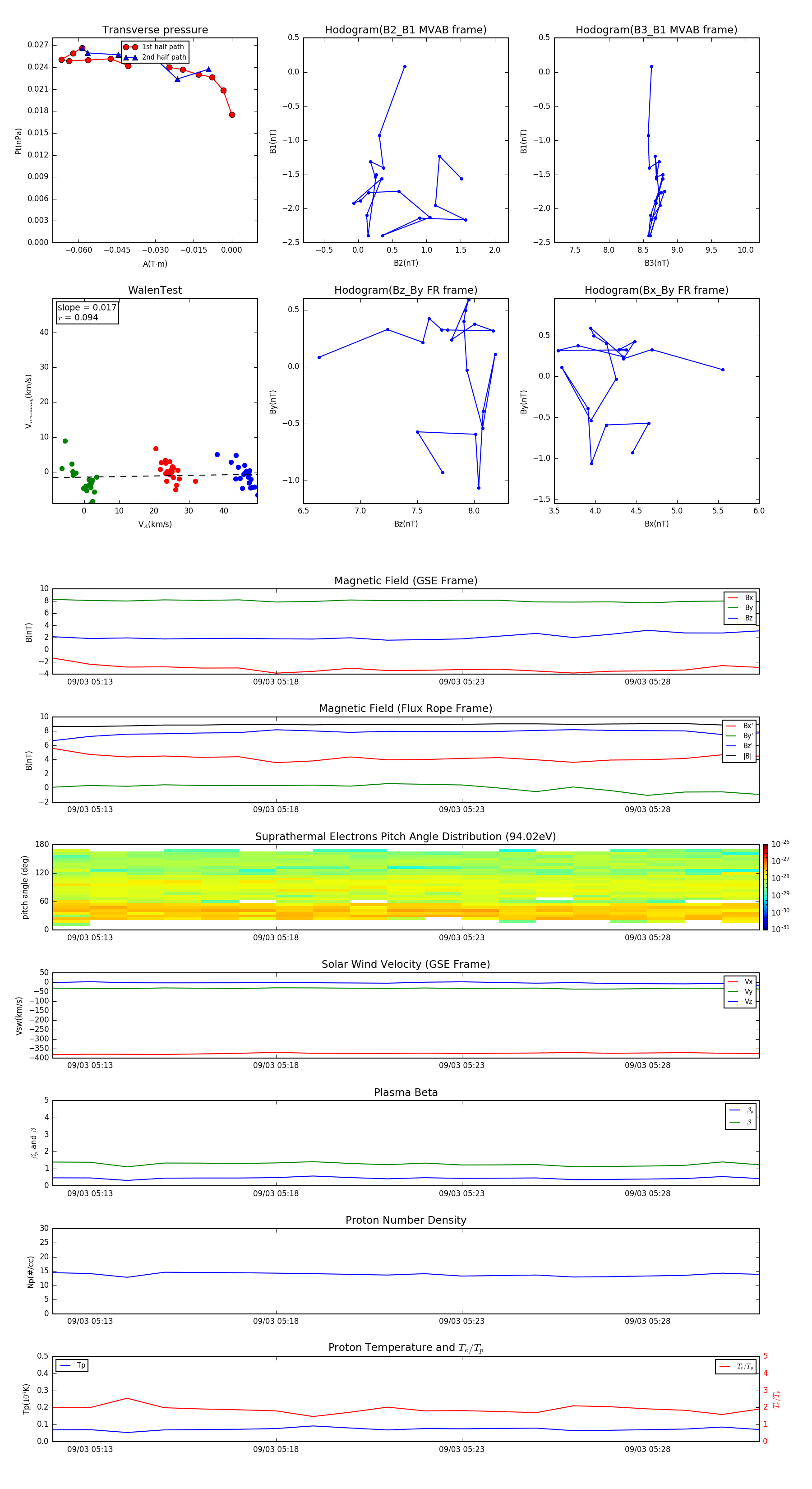The height and width of the screenshot is (1489, 812).
Task: Select 'Vz' in the velocity legend
Action: coord(740,1002)
